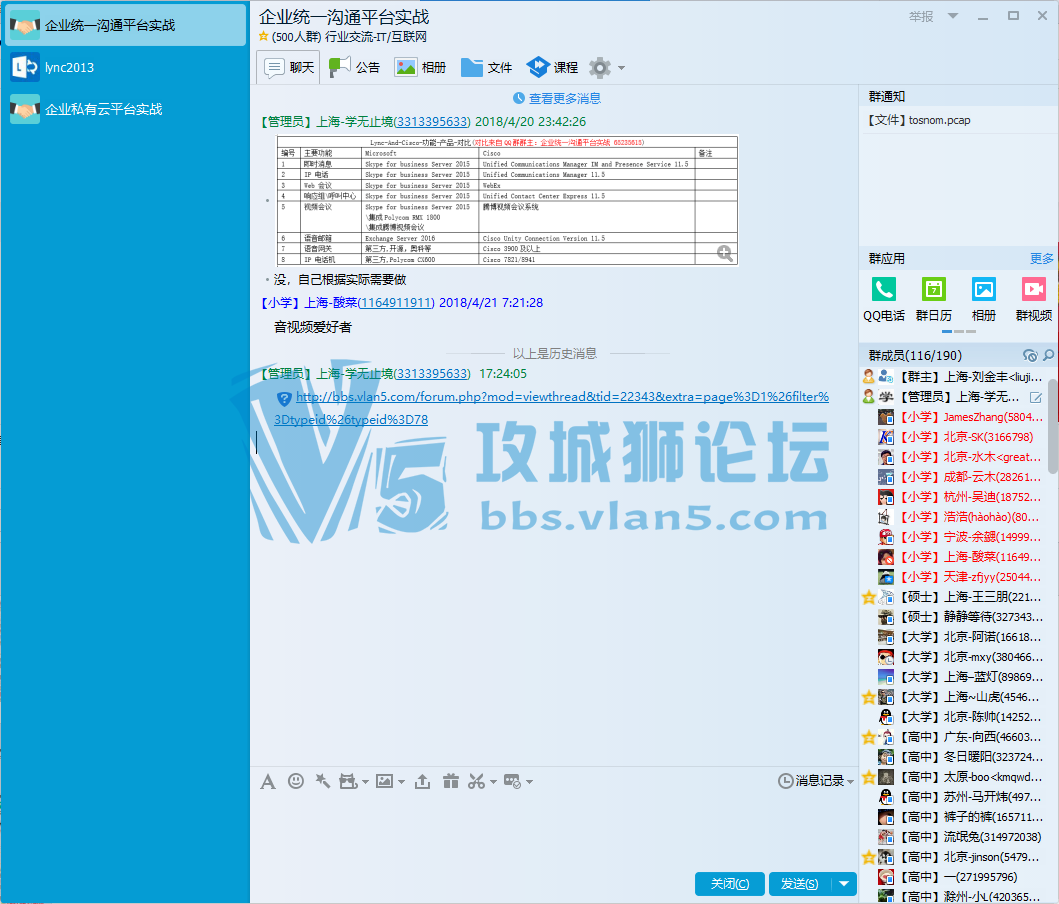The image size is (1059, 904).
Task: Select member 【大学】北京-阿诺
Action: coord(960,637)
